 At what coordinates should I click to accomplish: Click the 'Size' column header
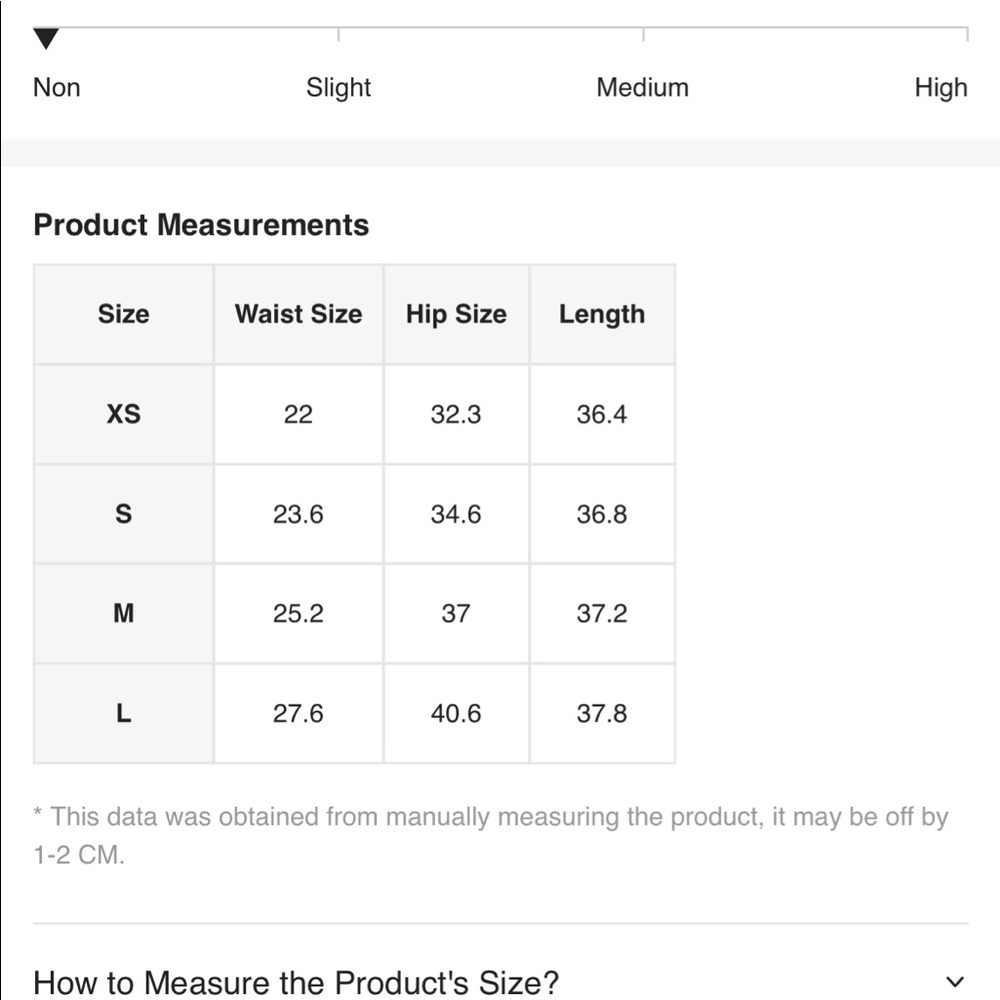click(x=123, y=314)
